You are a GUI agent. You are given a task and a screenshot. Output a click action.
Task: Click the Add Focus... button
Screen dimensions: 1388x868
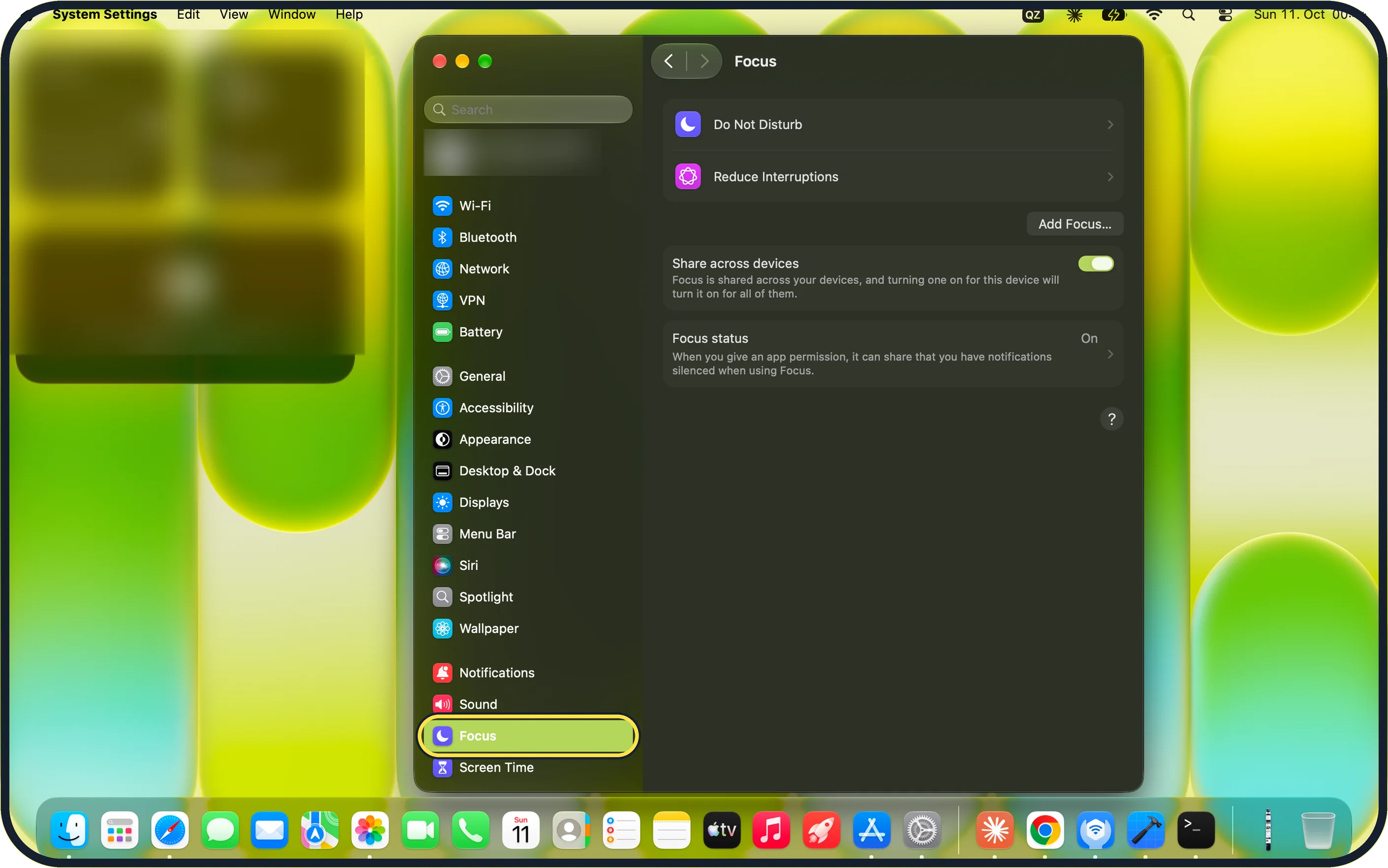point(1075,224)
